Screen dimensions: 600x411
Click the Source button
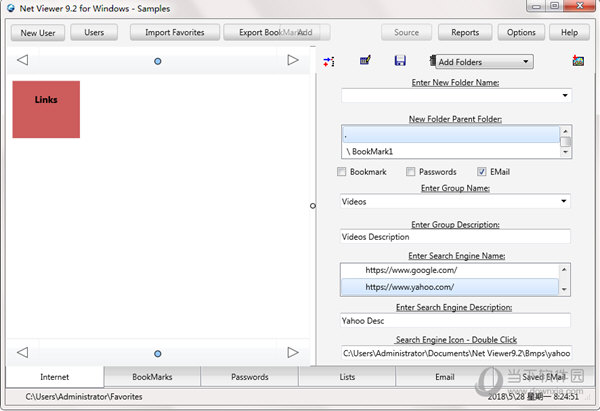[406, 33]
